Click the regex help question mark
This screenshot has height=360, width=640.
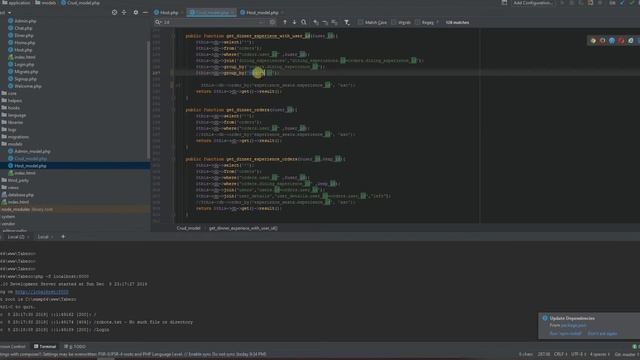(x=438, y=22)
